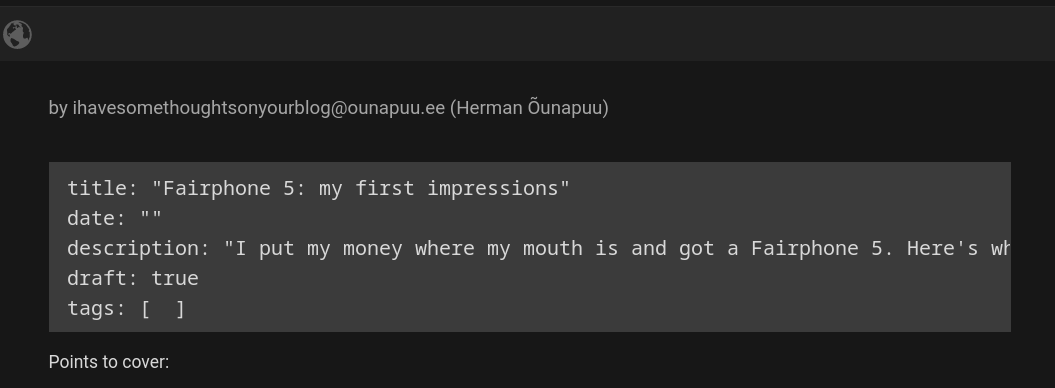
Task: Click inside the empty tags brackets
Action: 163,309
